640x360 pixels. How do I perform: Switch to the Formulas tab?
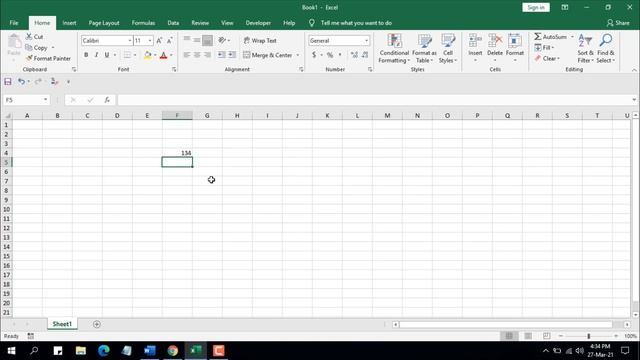(143, 23)
